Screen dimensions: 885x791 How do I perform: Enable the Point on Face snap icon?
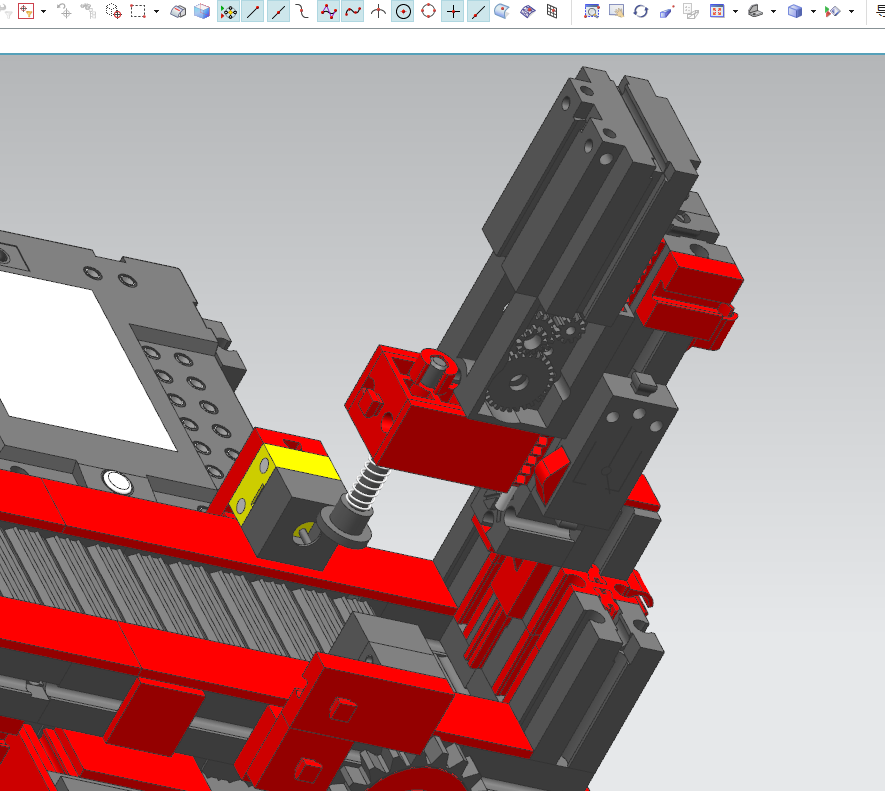[x=502, y=11]
